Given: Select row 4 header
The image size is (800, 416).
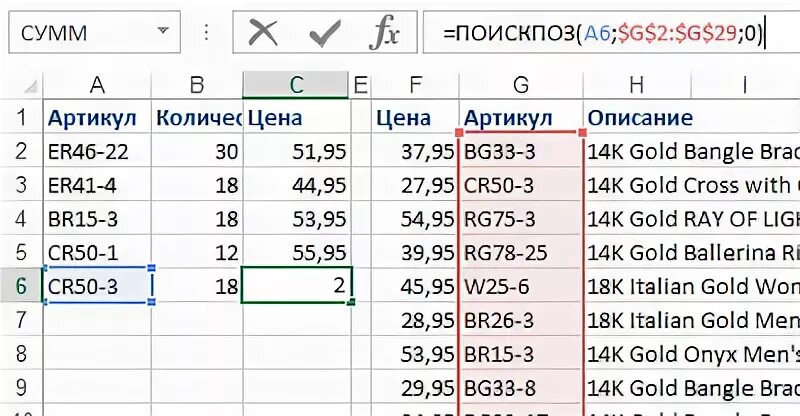Looking at the screenshot, I should pyautogui.click(x=21, y=218).
